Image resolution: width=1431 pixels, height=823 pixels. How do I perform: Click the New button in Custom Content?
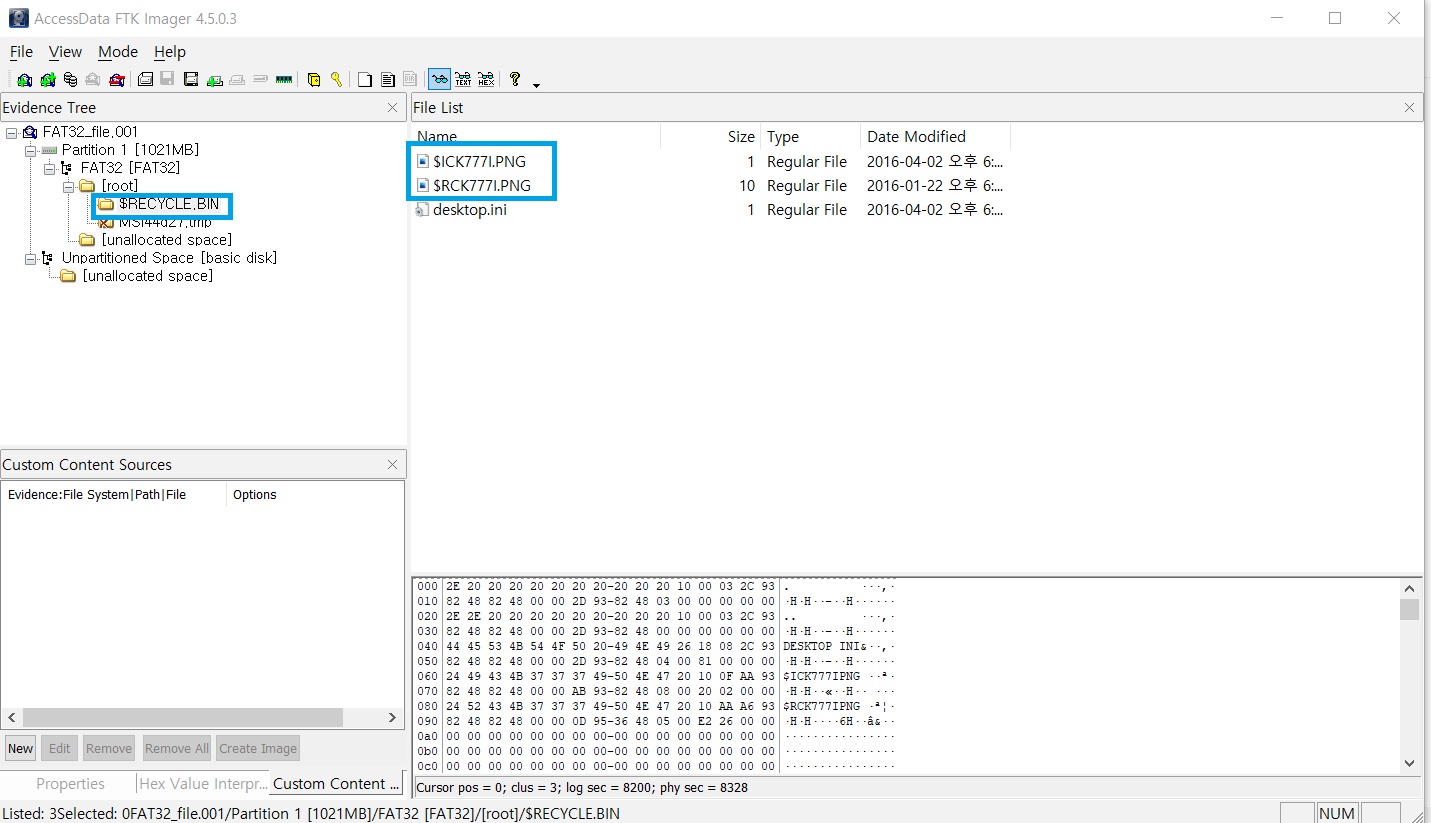click(20, 748)
